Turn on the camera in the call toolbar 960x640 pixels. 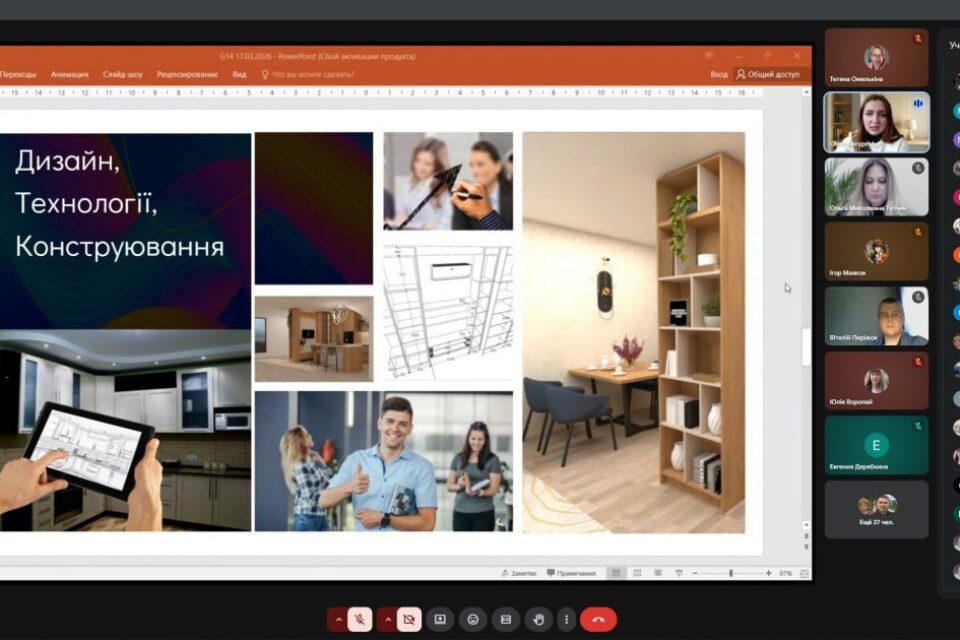point(409,620)
